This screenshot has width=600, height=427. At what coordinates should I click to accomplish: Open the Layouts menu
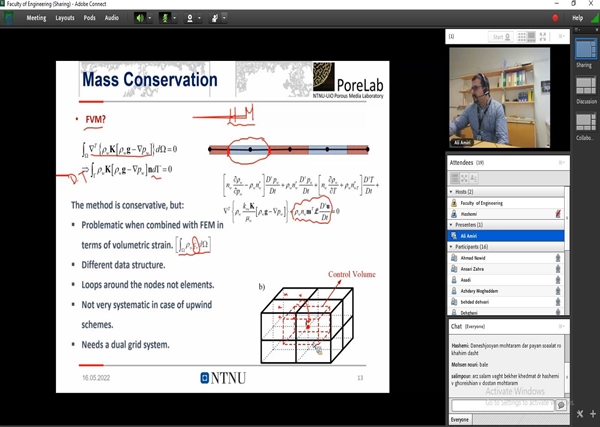65,18
